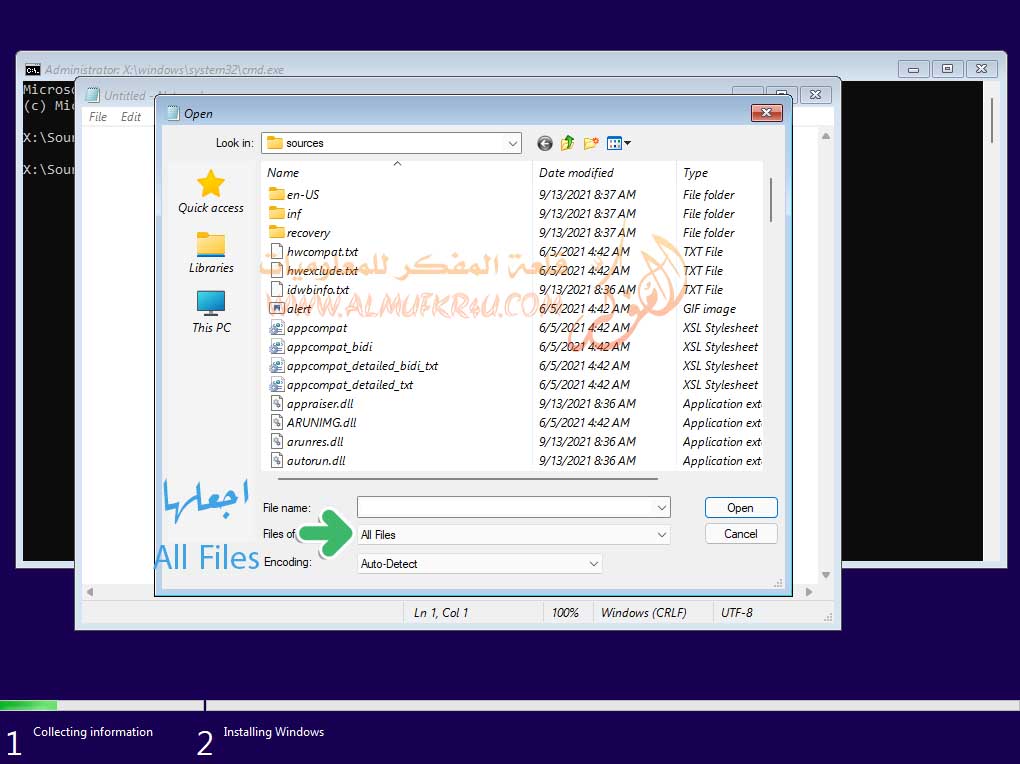This screenshot has width=1020, height=764.
Task: Select the appcompat_bidi stylesheet icon
Action: pos(276,346)
